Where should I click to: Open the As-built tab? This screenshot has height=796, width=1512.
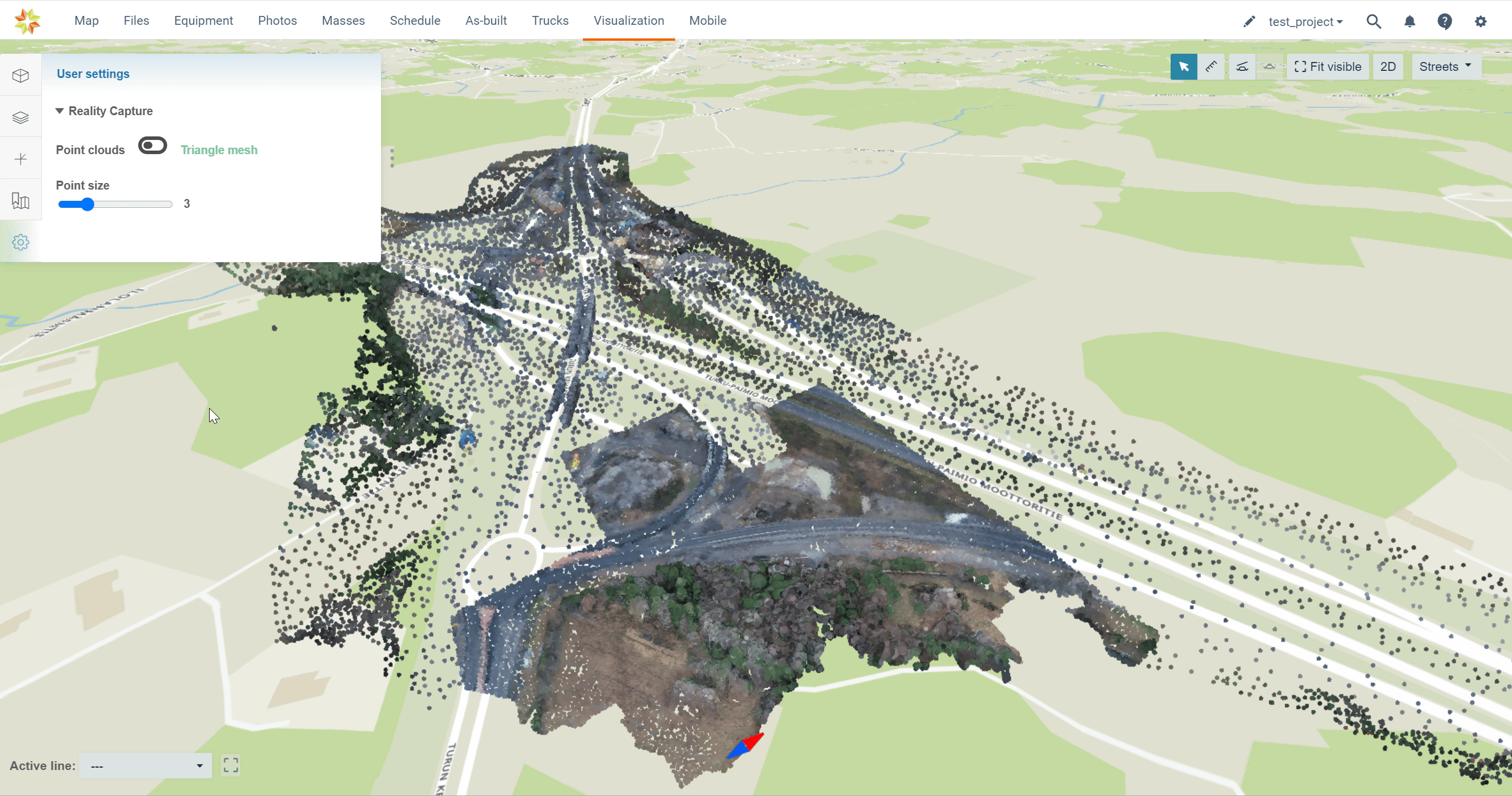point(486,21)
